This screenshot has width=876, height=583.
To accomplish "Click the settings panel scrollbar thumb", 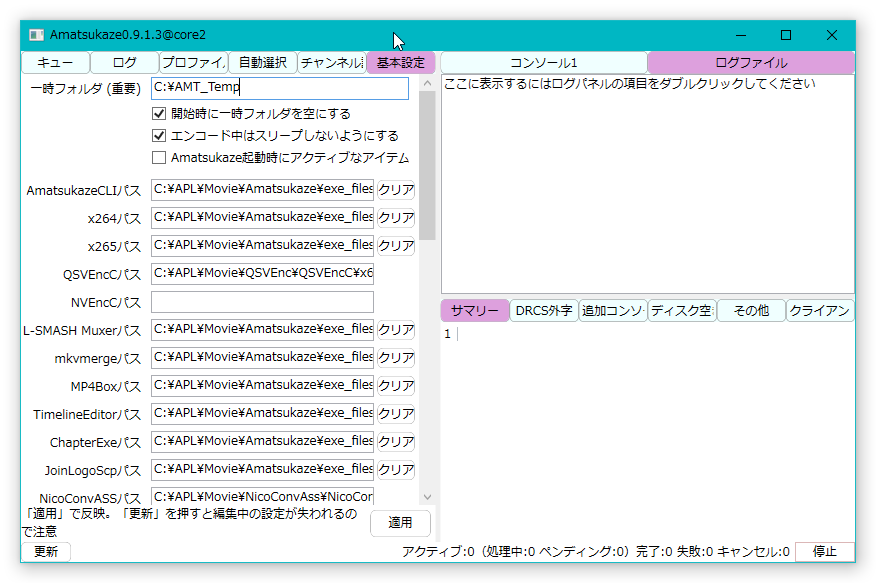I will tap(427, 165).
